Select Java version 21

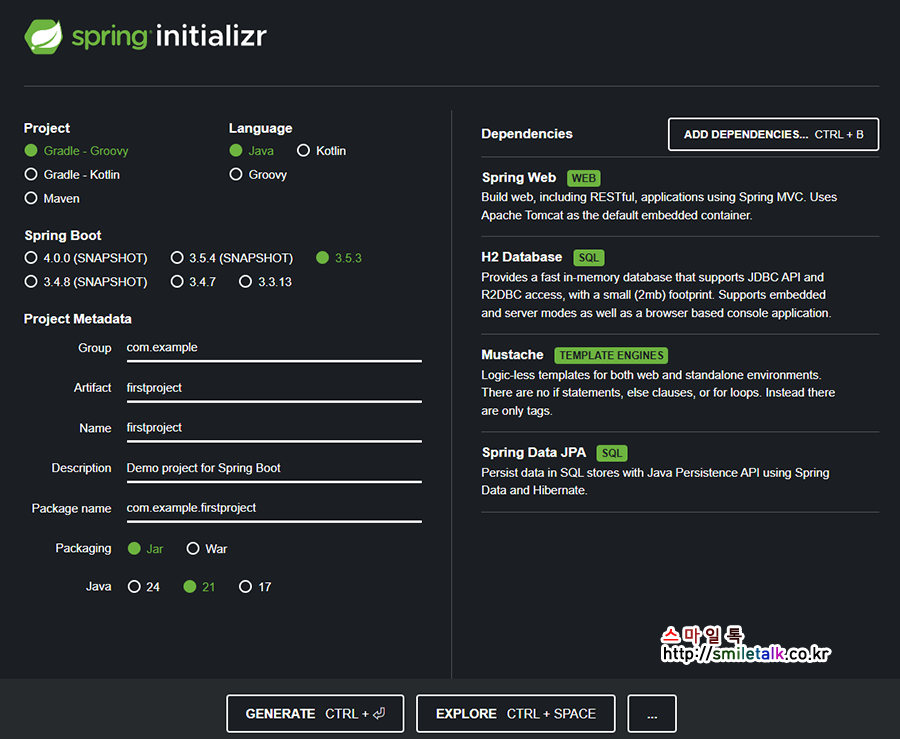(199, 587)
